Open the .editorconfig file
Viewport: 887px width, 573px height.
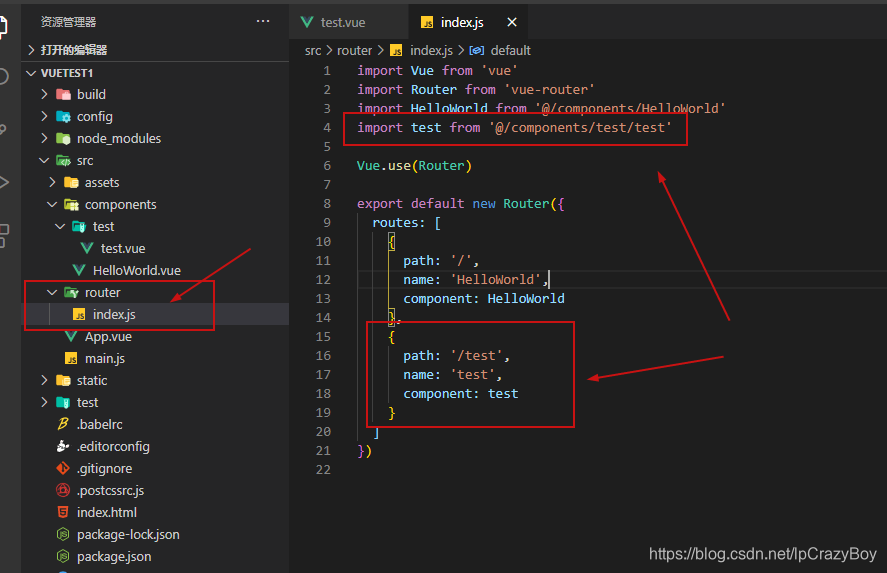(113, 446)
